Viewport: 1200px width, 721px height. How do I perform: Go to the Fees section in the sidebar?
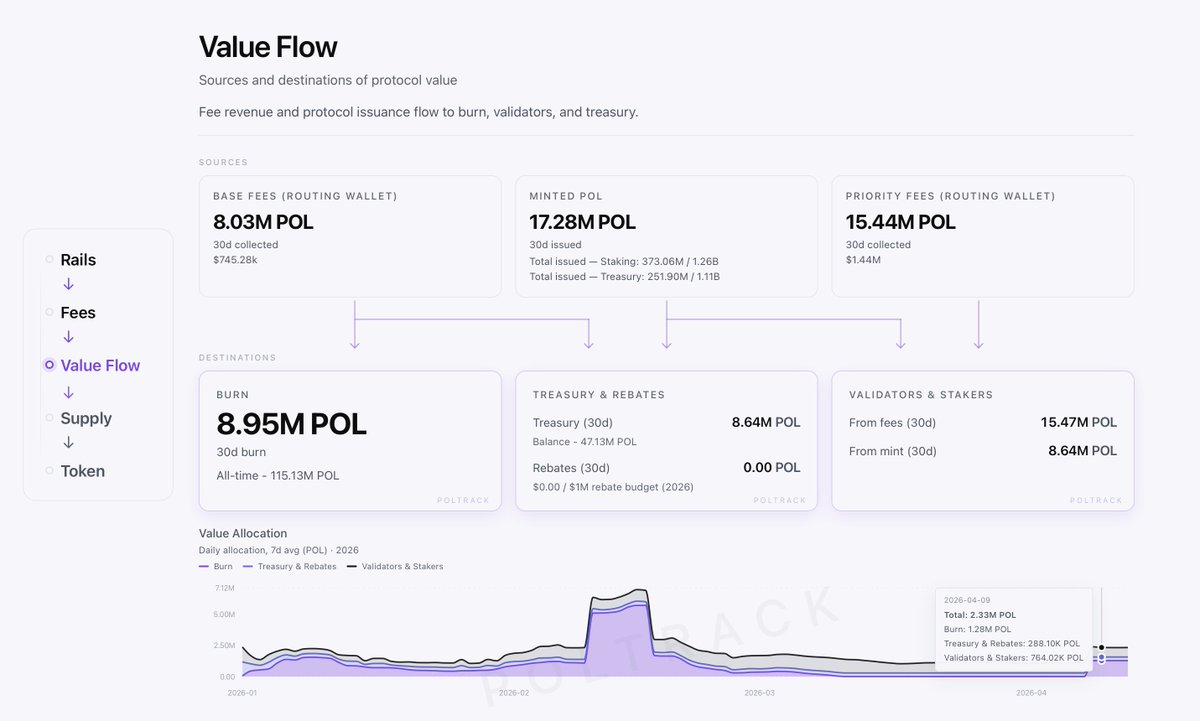pyautogui.click(x=78, y=313)
